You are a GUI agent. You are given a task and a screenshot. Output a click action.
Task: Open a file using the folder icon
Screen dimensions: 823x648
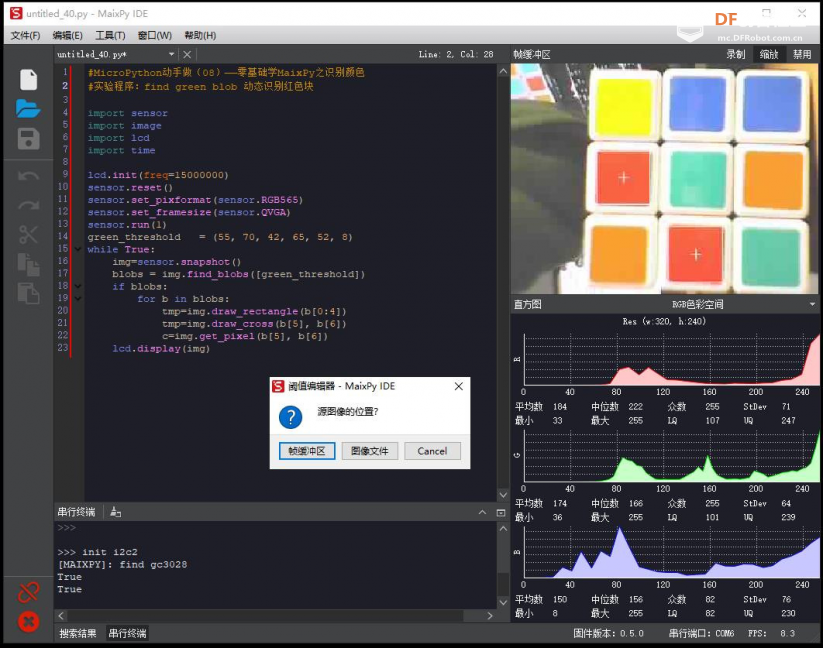pos(28,109)
